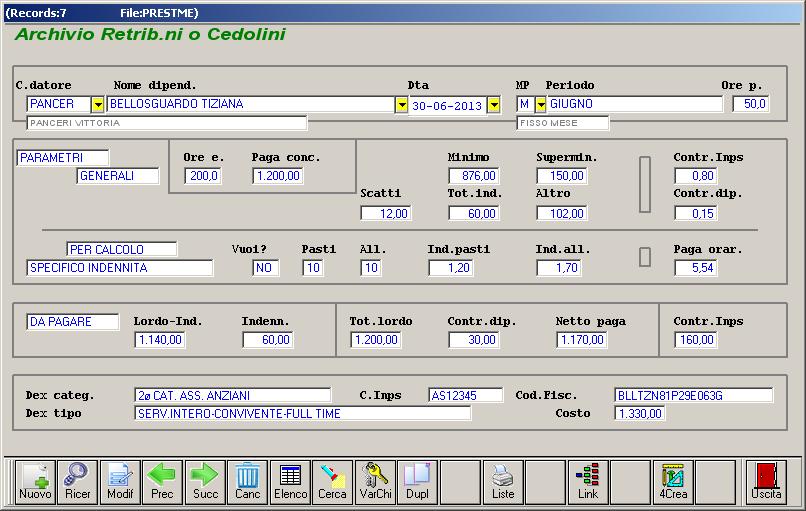Expand the MP dropdown arrow
This screenshot has width=806, height=511.
pos(540,105)
